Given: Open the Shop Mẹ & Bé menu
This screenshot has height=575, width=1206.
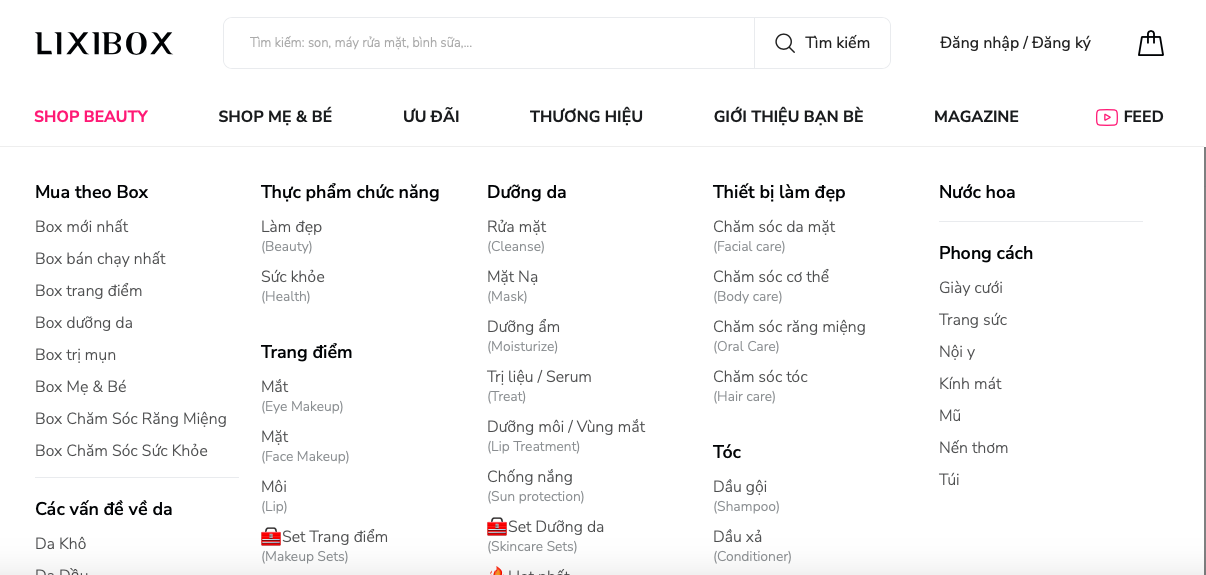Looking at the screenshot, I should pyautogui.click(x=275, y=117).
